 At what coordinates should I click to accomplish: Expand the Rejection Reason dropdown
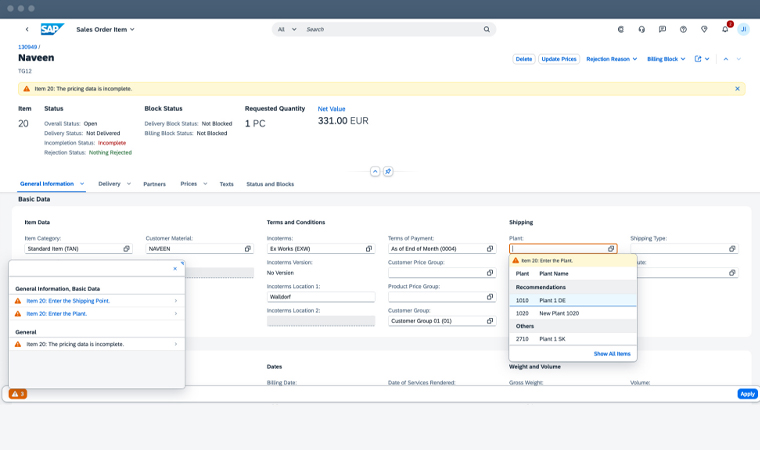click(611, 59)
